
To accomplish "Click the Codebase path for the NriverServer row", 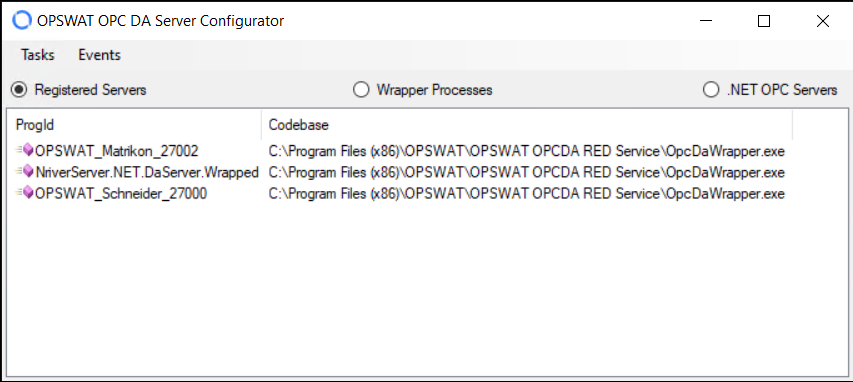I will (527, 172).
